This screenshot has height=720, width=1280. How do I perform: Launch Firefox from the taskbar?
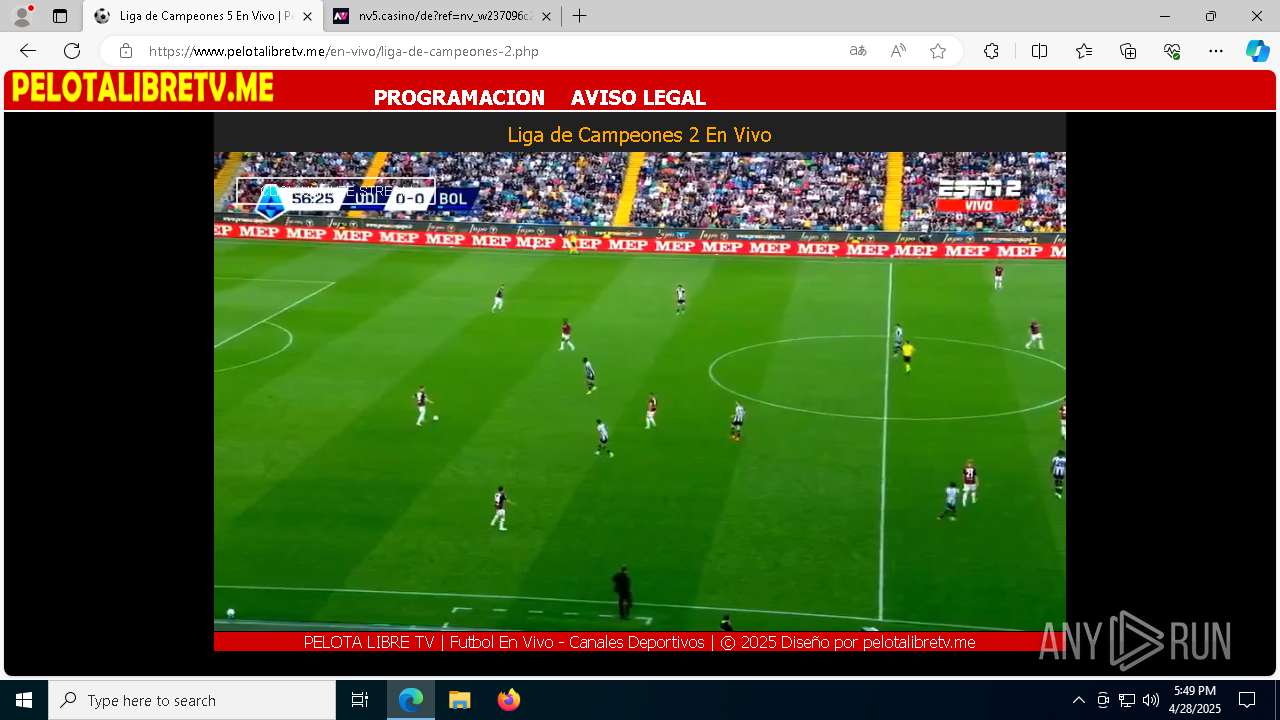tap(508, 700)
